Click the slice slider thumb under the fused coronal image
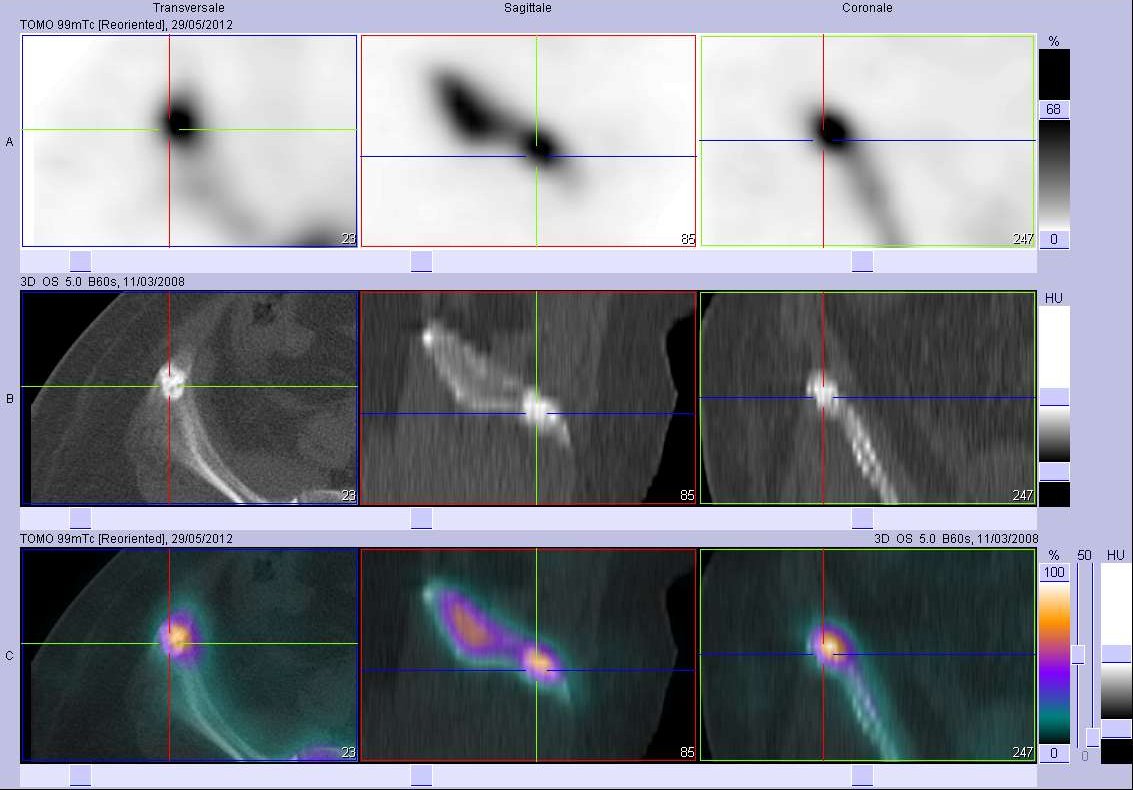This screenshot has height=790, width=1133. coord(862,776)
